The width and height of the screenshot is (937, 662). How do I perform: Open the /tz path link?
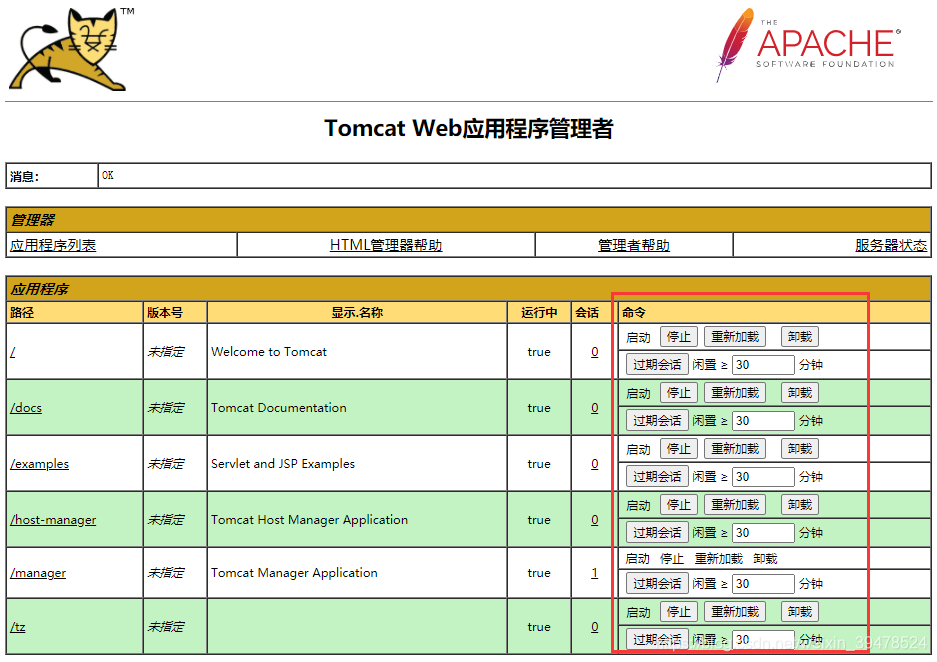coord(17,627)
